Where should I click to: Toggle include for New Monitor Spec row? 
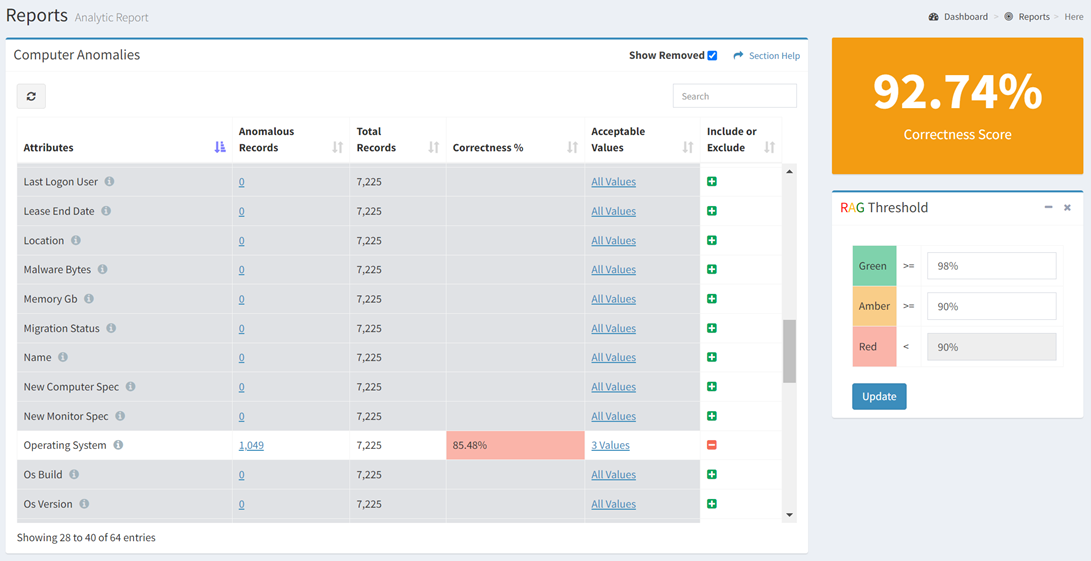[x=712, y=416]
